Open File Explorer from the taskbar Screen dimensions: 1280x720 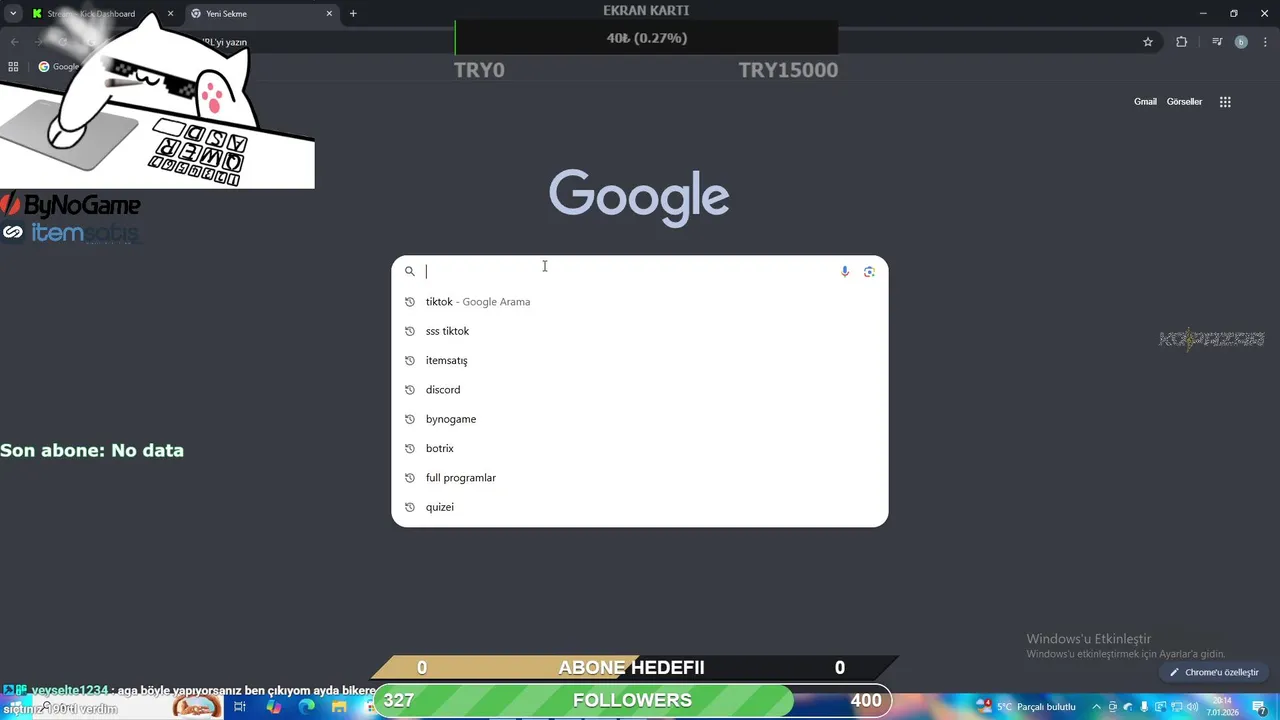339,707
